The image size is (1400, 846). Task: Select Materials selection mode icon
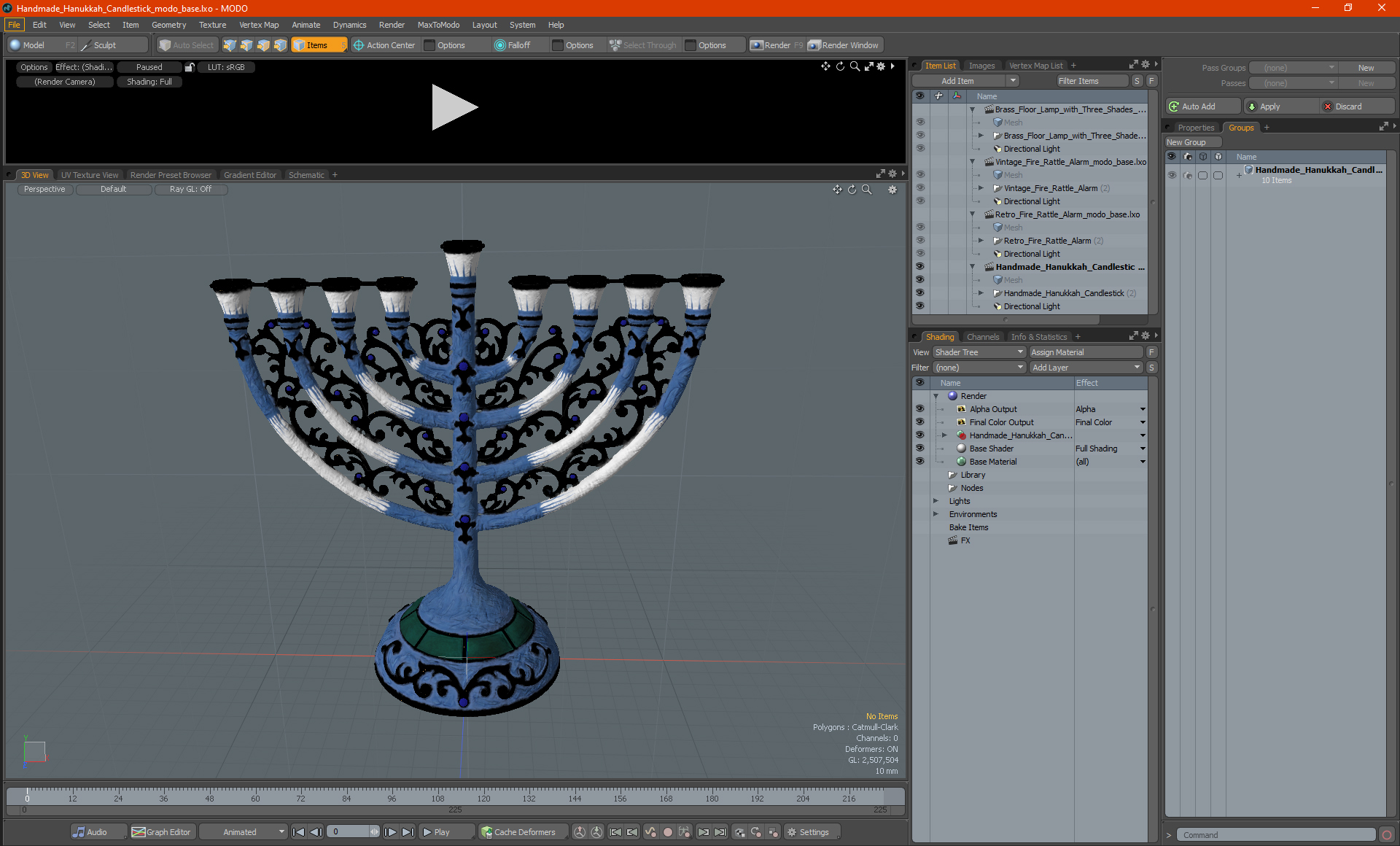[280, 45]
